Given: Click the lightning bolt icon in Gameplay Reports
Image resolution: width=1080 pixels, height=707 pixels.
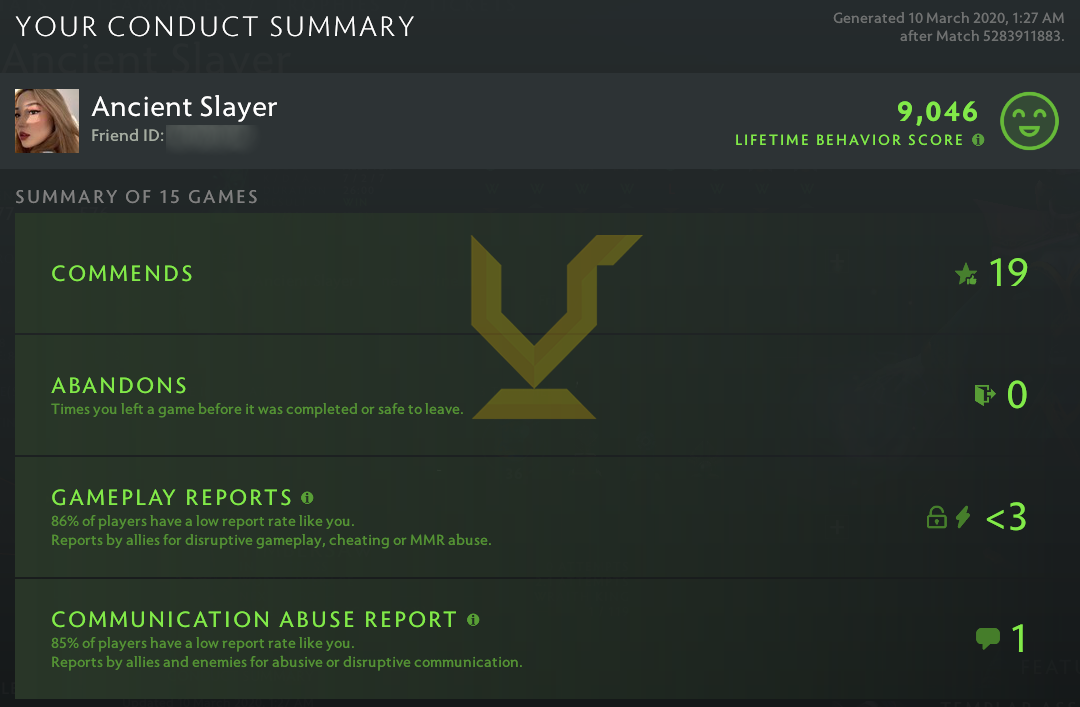Looking at the screenshot, I should click(963, 517).
